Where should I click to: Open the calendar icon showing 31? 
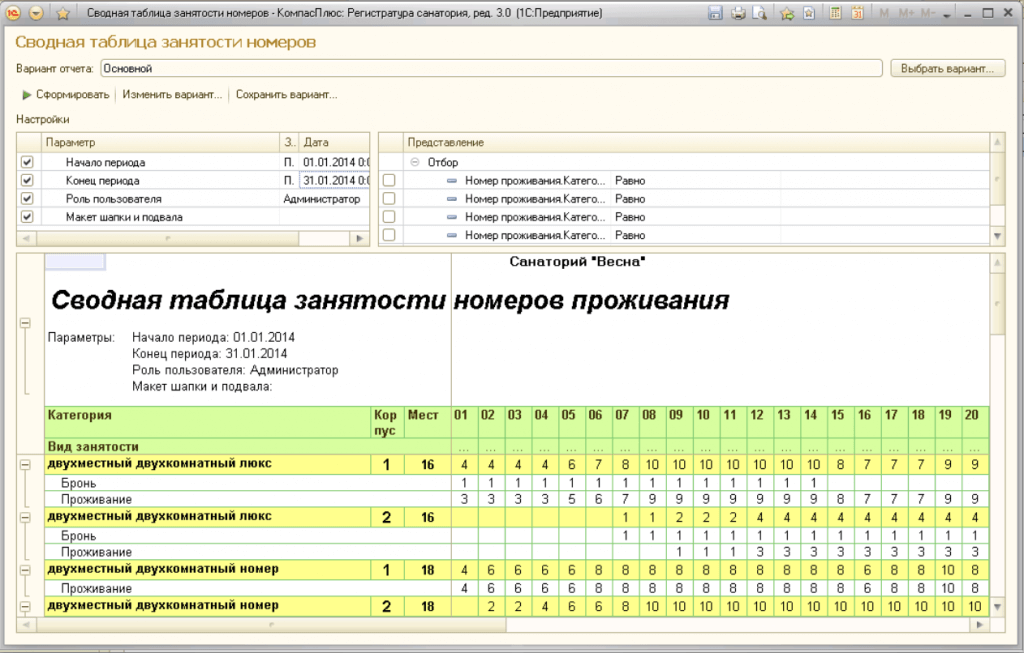(x=856, y=13)
